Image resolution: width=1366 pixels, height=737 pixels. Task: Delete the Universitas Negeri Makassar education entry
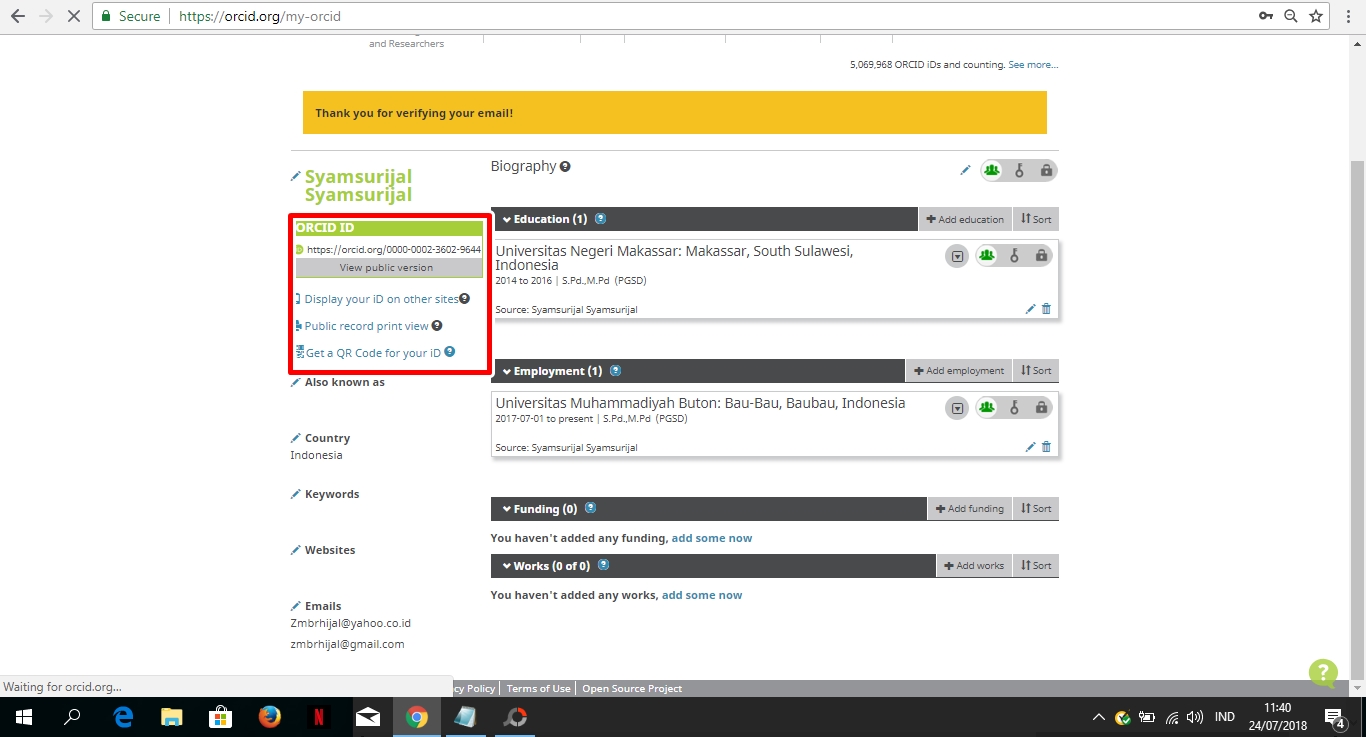1046,309
